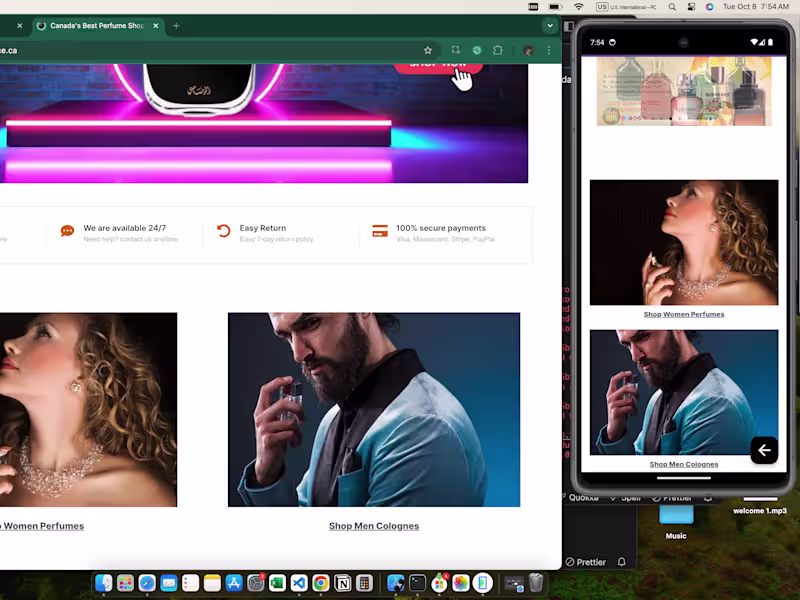Click the secure payments card icon

(380, 231)
